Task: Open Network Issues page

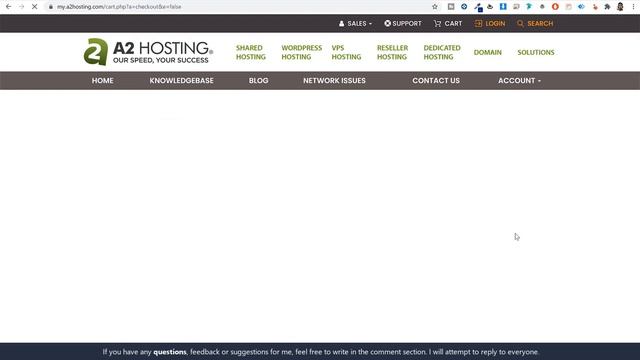Action: tap(334, 81)
